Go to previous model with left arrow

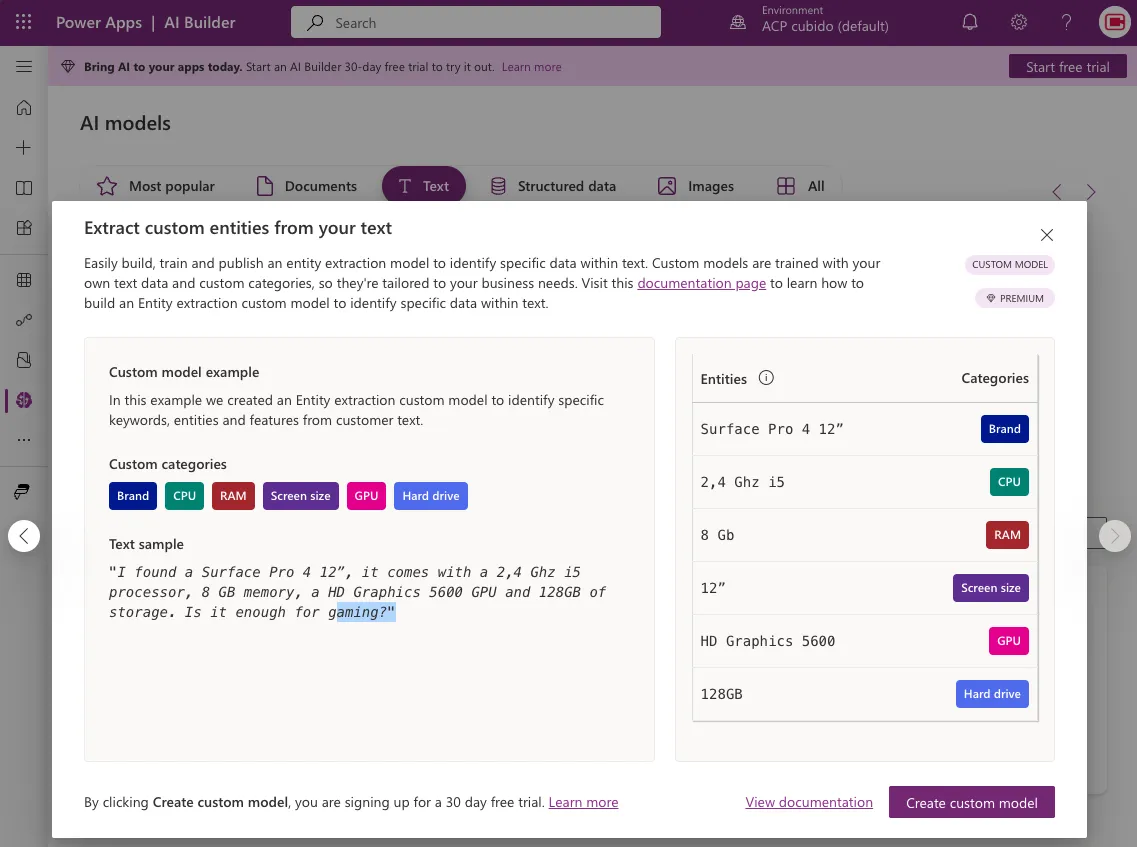tap(24, 536)
